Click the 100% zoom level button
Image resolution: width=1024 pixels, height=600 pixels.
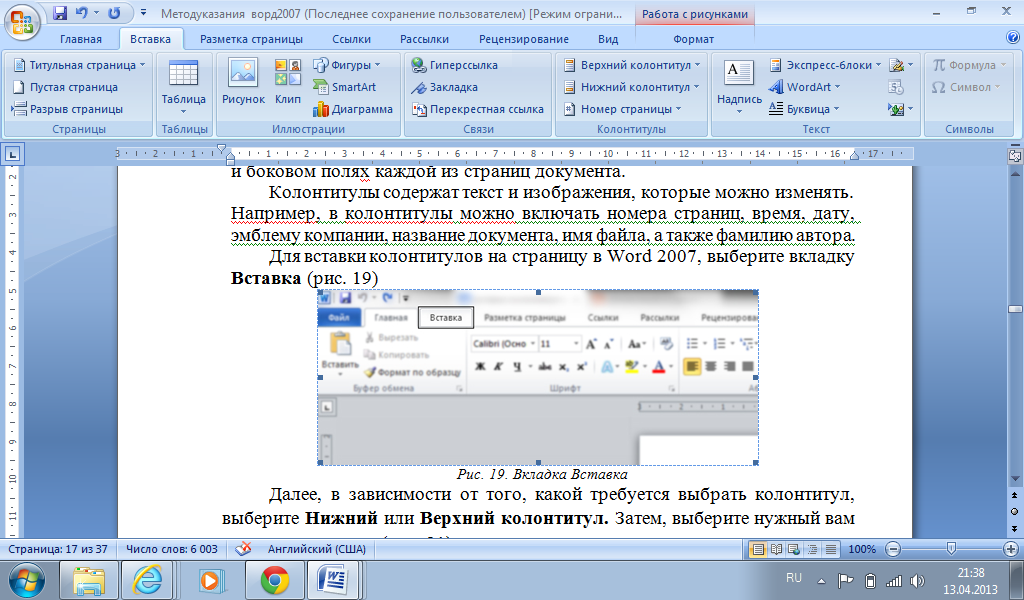(x=862, y=549)
